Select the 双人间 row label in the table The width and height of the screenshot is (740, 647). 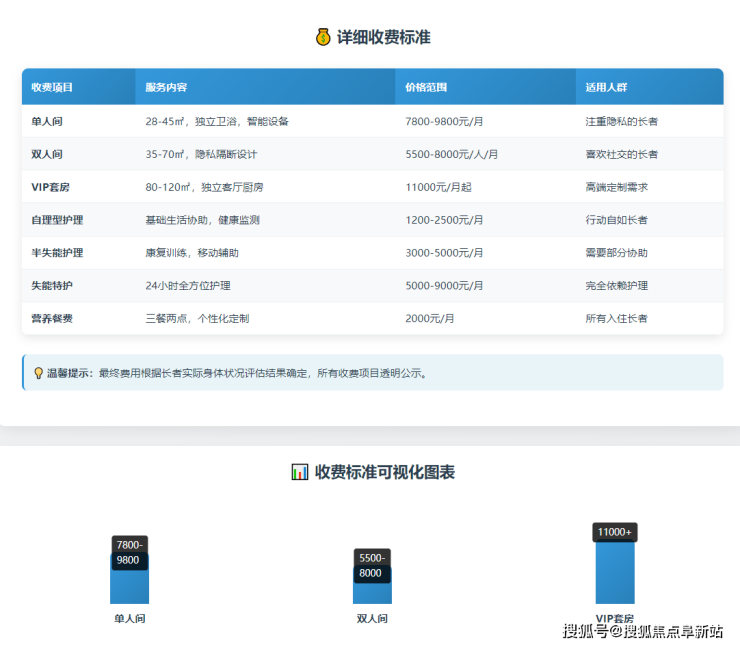click(x=47, y=154)
